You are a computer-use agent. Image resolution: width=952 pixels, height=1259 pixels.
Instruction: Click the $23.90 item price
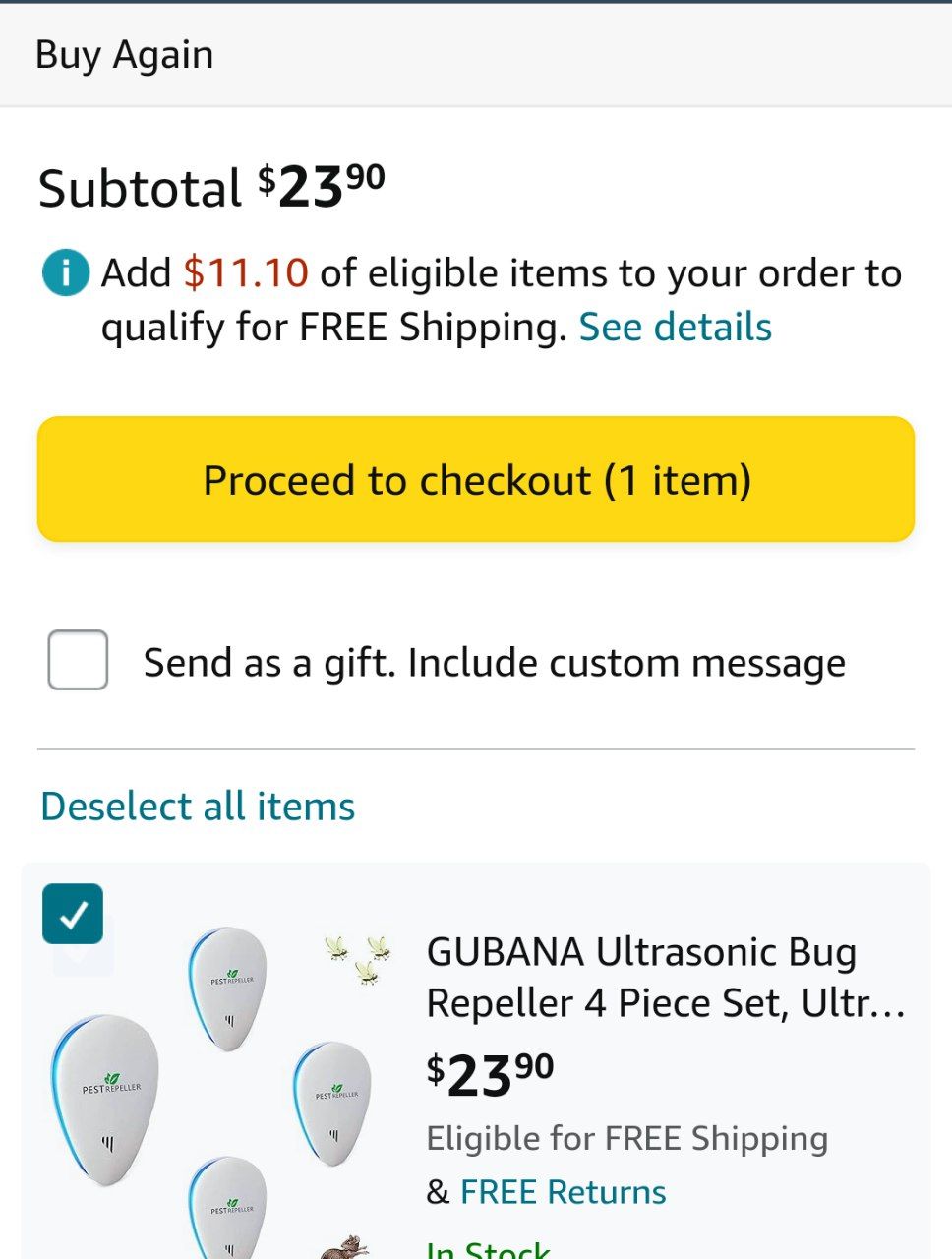tap(490, 1074)
